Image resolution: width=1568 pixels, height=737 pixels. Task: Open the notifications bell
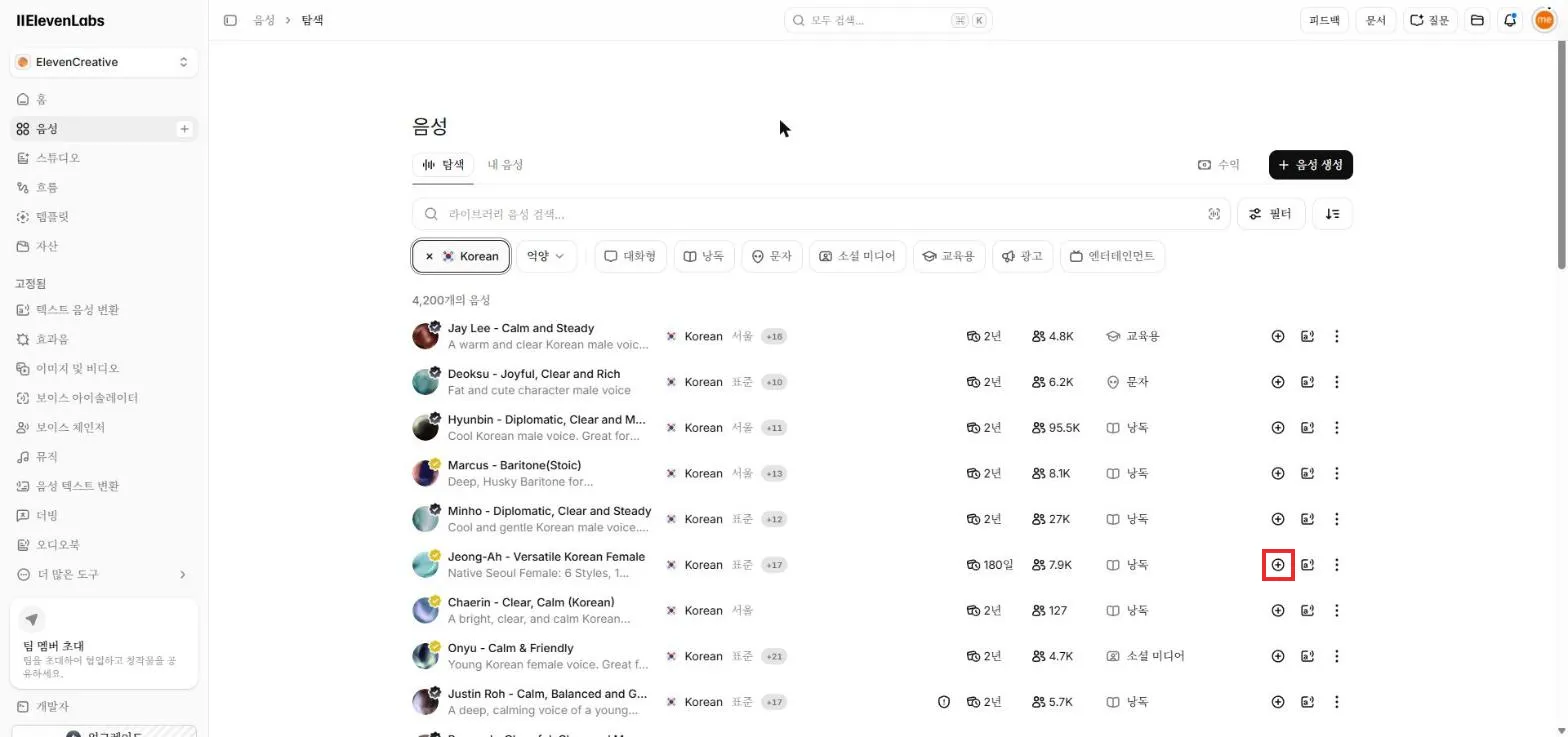pos(1510,20)
